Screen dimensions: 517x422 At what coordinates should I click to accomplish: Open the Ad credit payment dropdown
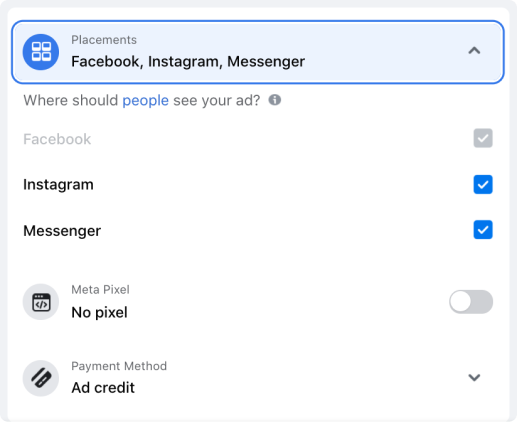click(x=257, y=378)
